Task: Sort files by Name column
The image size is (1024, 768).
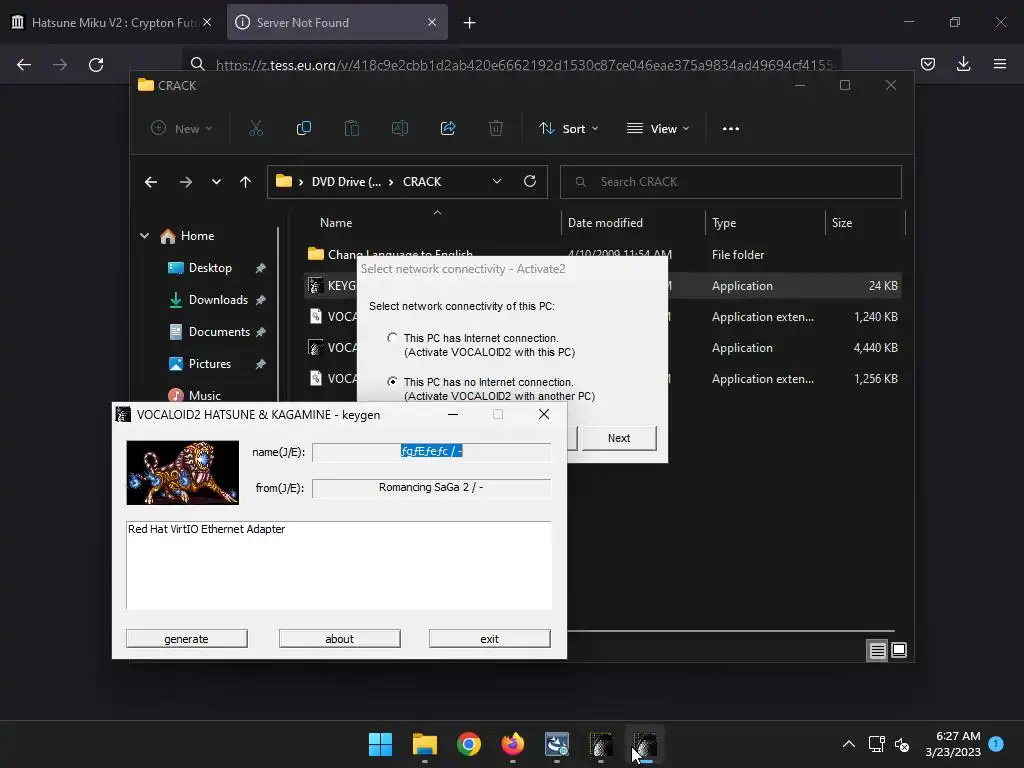Action: click(336, 223)
